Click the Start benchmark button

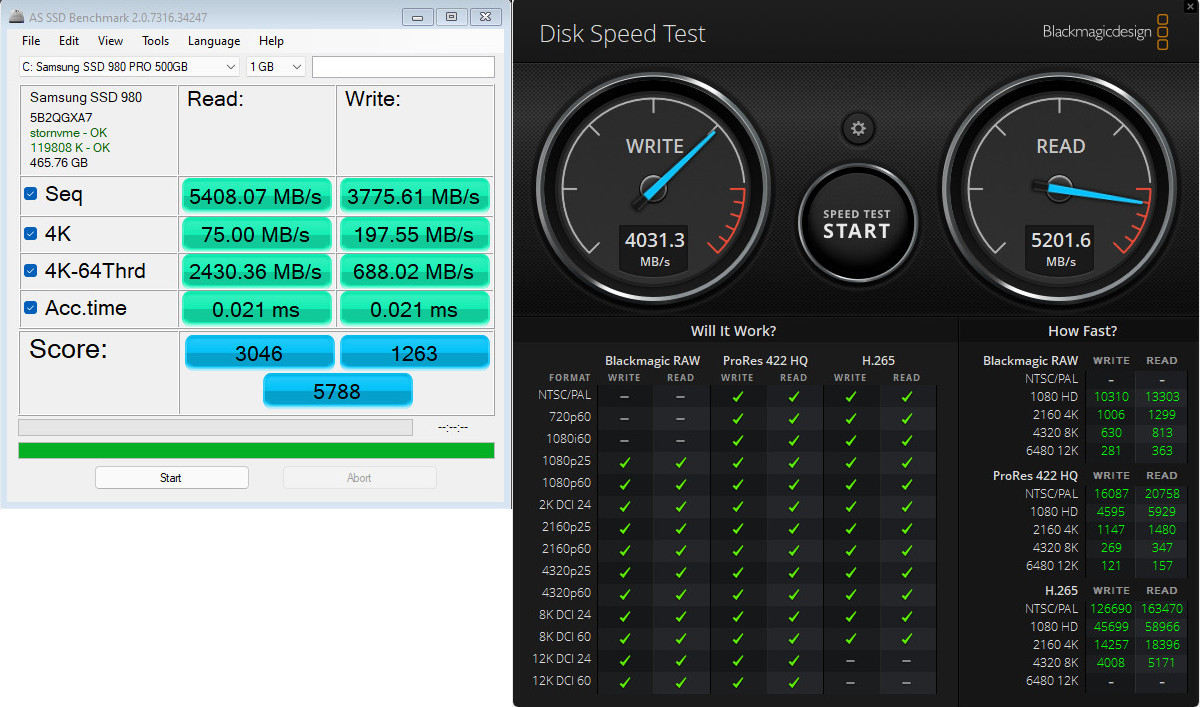click(x=171, y=478)
